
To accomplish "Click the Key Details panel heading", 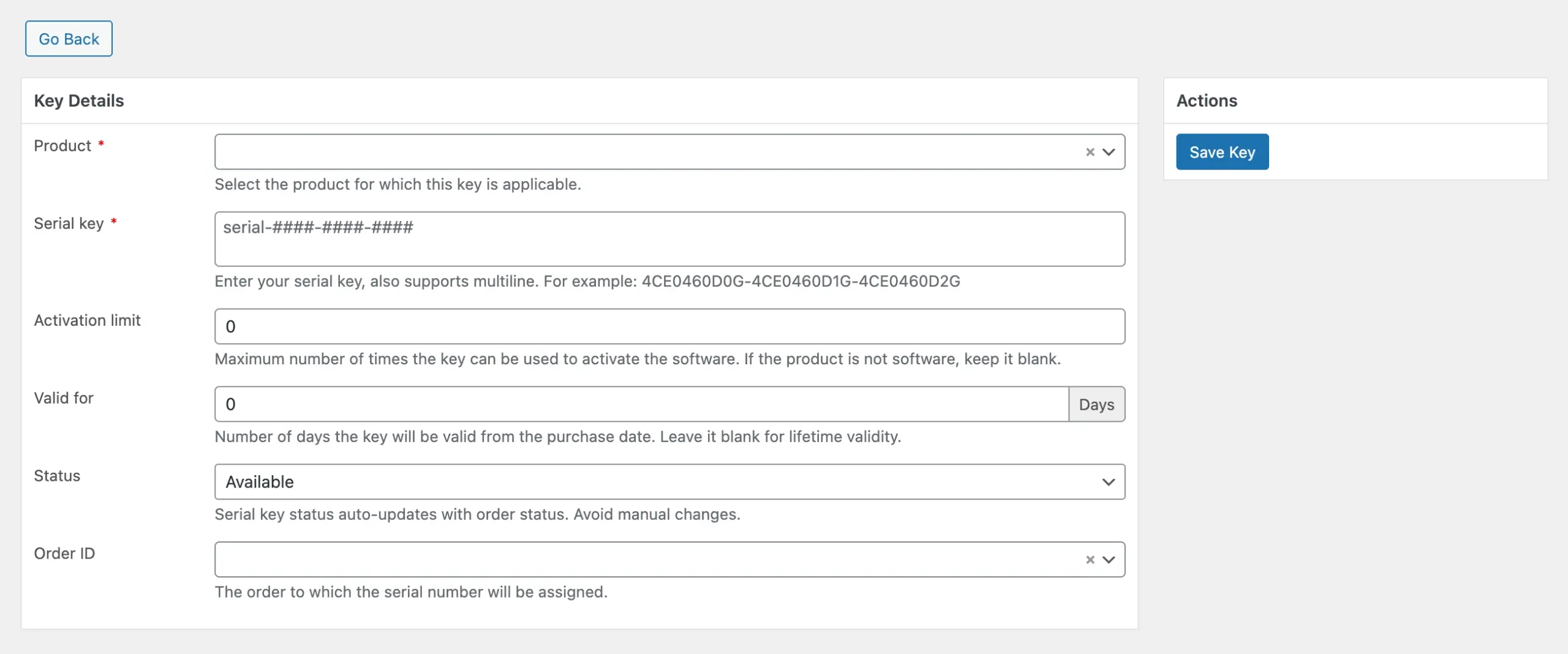I will (x=79, y=100).
